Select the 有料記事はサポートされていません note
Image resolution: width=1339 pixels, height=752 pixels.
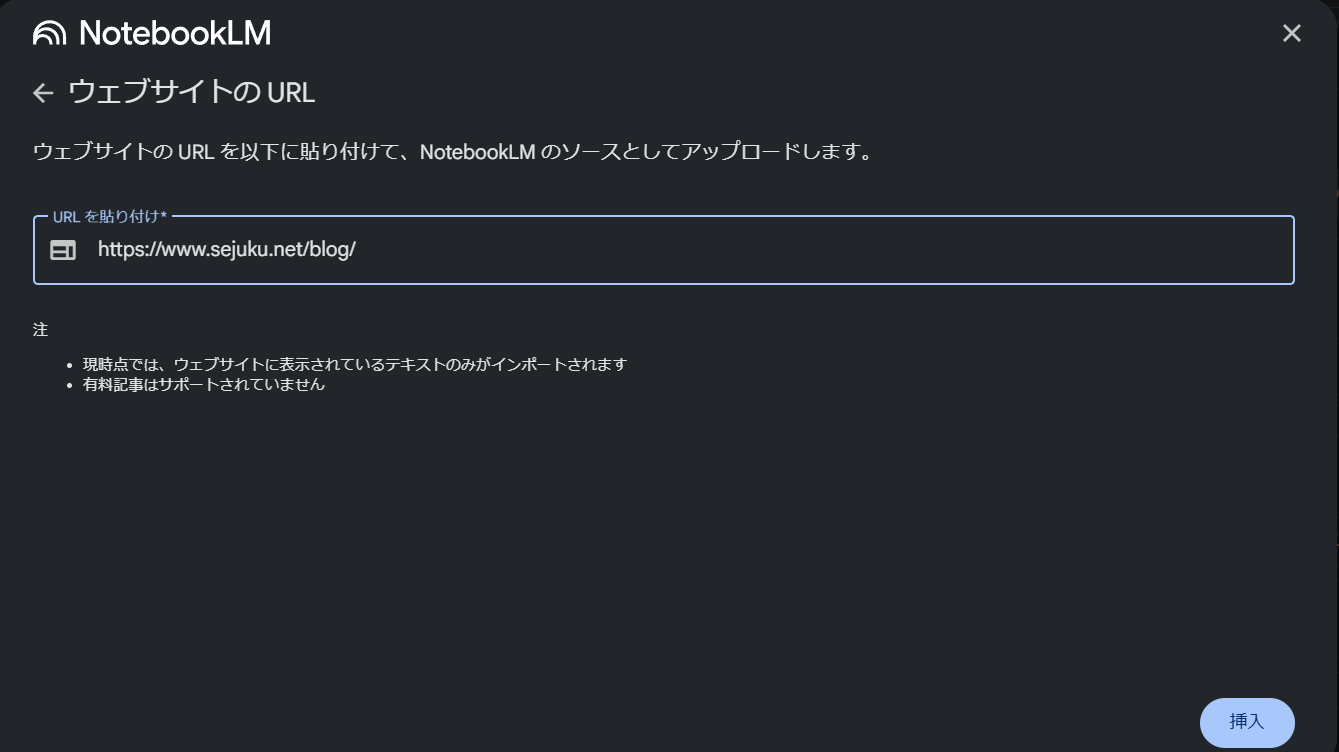click(203, 384)
